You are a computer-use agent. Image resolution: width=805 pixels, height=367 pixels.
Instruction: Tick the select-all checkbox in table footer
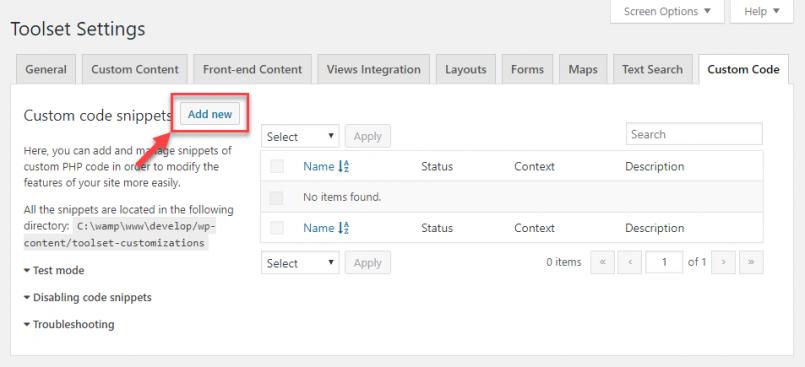pos(277,228)
